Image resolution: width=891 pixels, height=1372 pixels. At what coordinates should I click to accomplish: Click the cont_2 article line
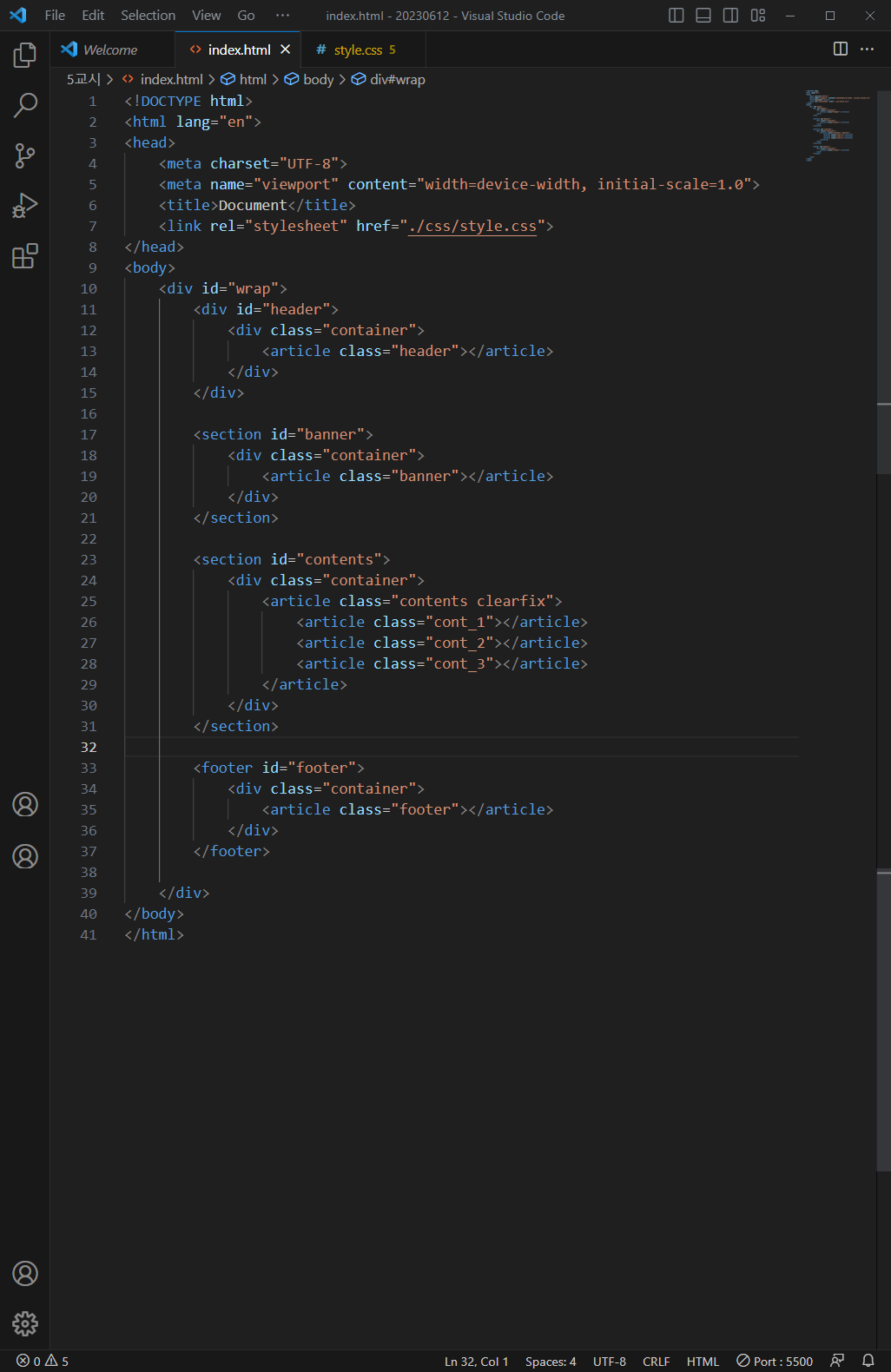coord(442,643)
